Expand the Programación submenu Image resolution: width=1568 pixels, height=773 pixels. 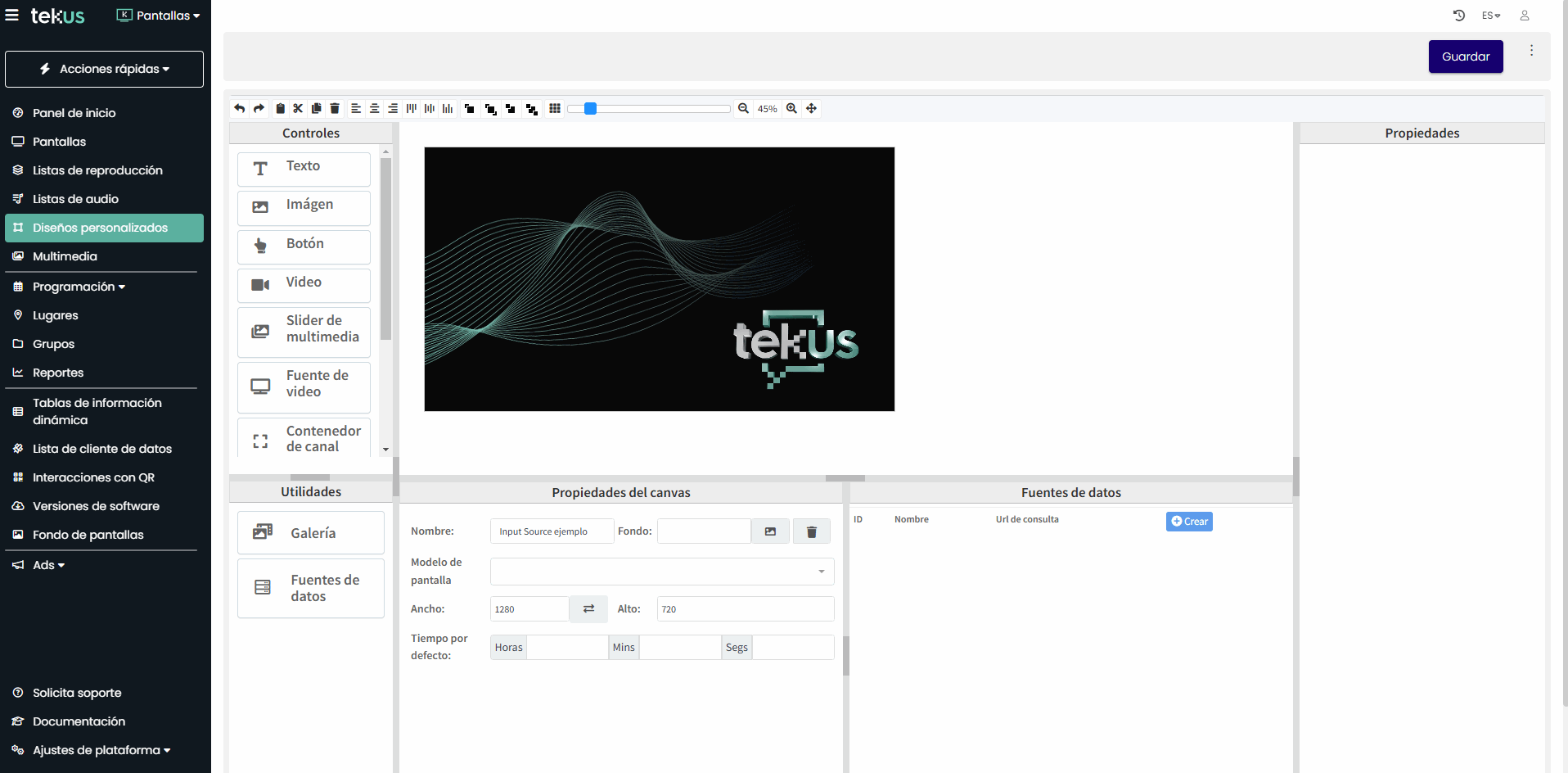pyautogui.click(x=79, y=287)
